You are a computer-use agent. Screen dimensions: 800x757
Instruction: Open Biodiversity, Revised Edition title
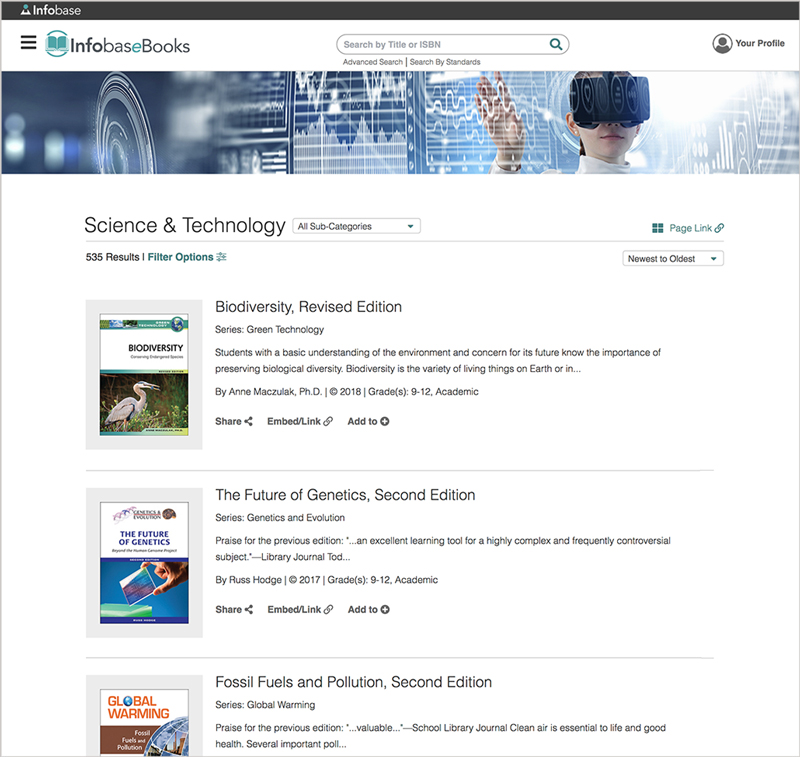tap(309, 307)
